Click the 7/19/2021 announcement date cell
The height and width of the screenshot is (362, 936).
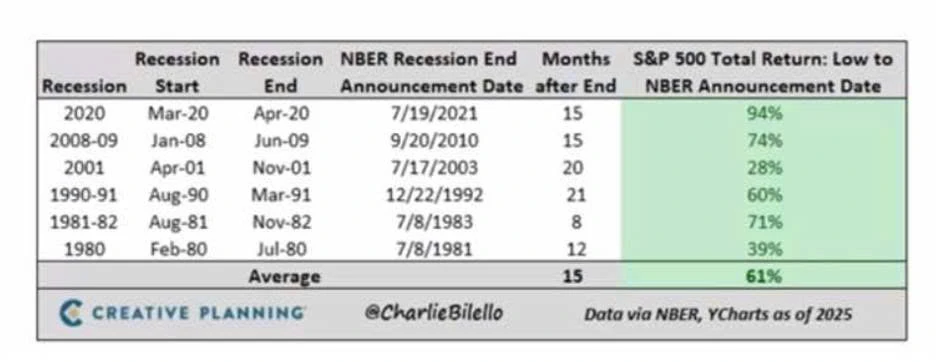(x=434, y=113)
